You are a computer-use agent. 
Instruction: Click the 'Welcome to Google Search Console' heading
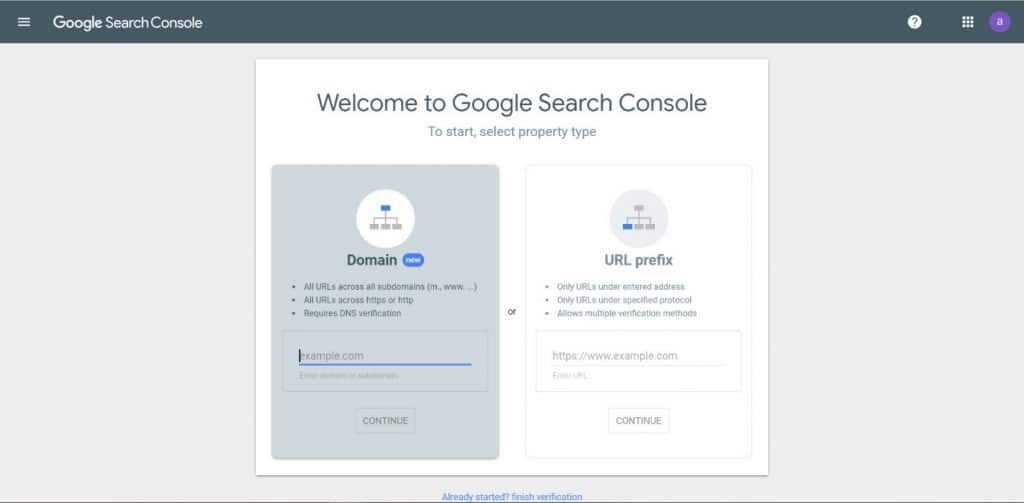click(x=512, y=103)
